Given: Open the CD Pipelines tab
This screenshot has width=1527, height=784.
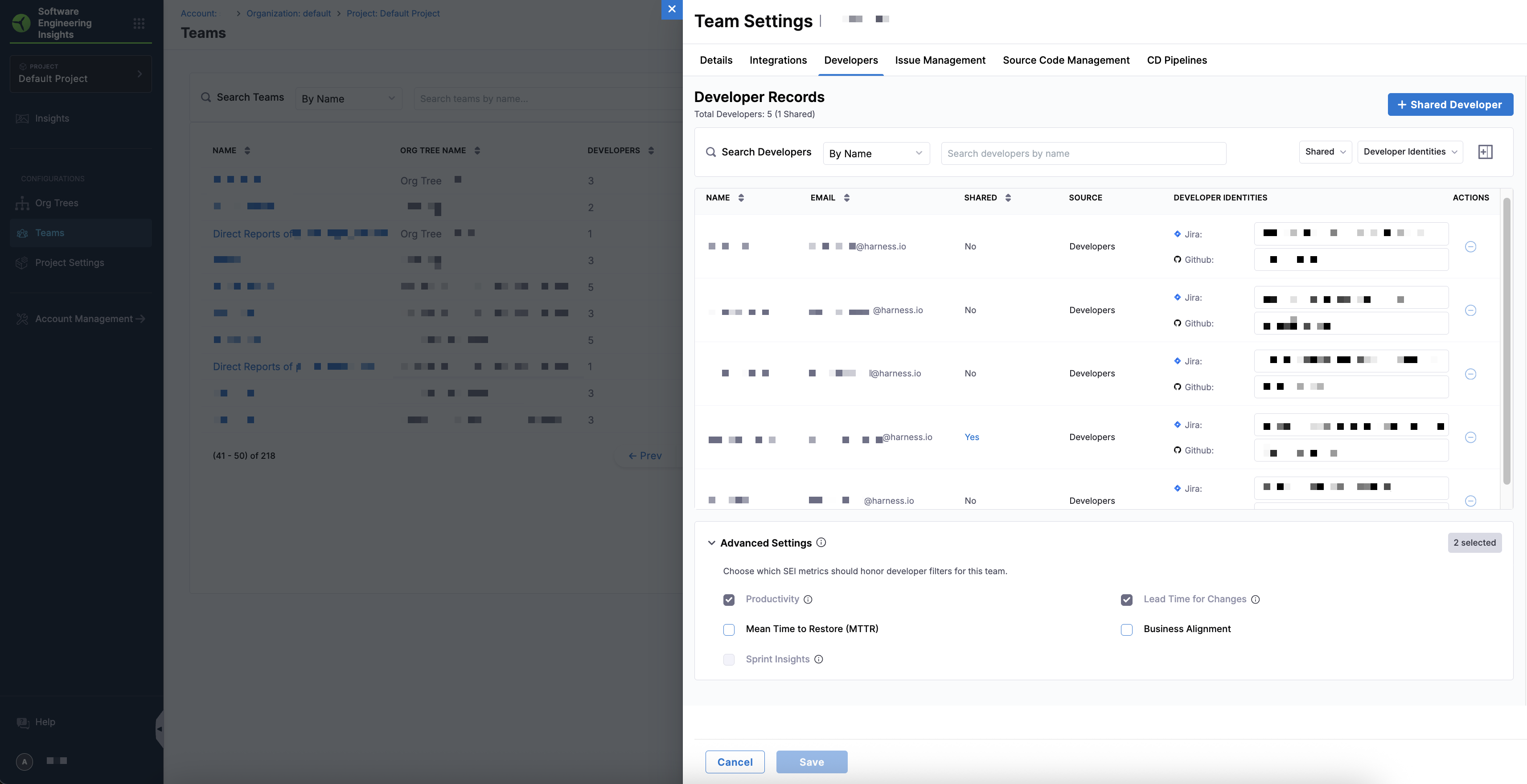Looking at the screenshot, I should pyautogui.click(x=1176, y=60).
